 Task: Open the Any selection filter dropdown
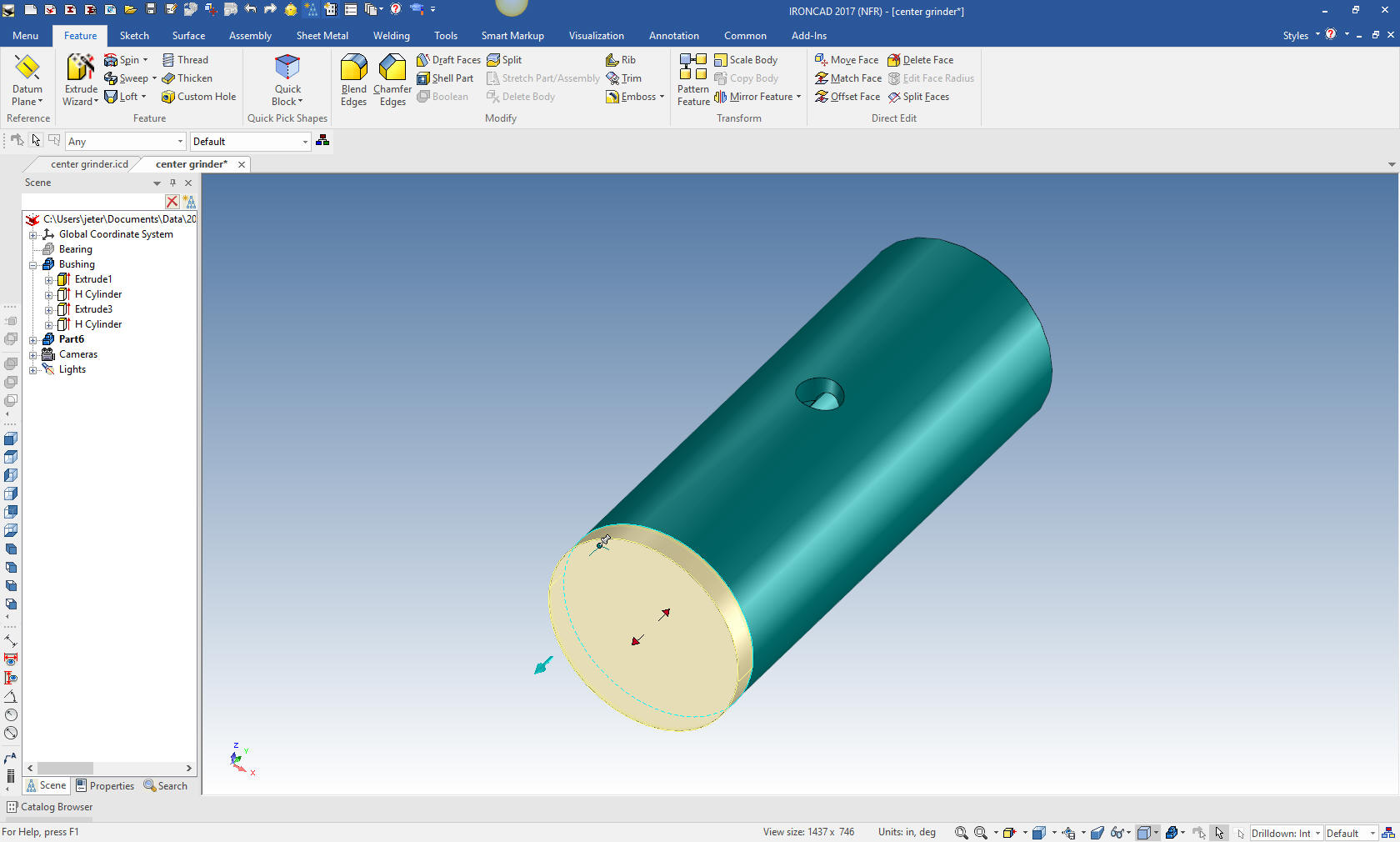[180, 142]
